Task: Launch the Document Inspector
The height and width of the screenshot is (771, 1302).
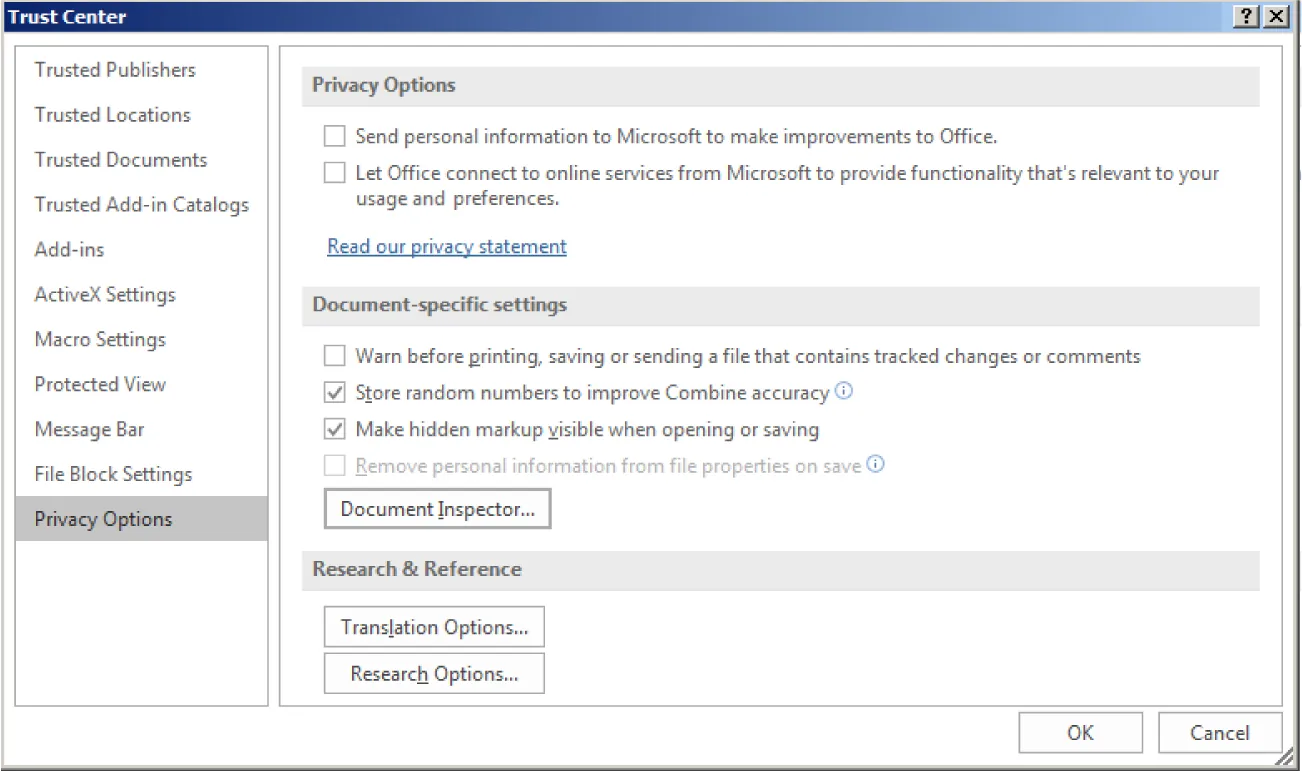Action: coord(437,509)
